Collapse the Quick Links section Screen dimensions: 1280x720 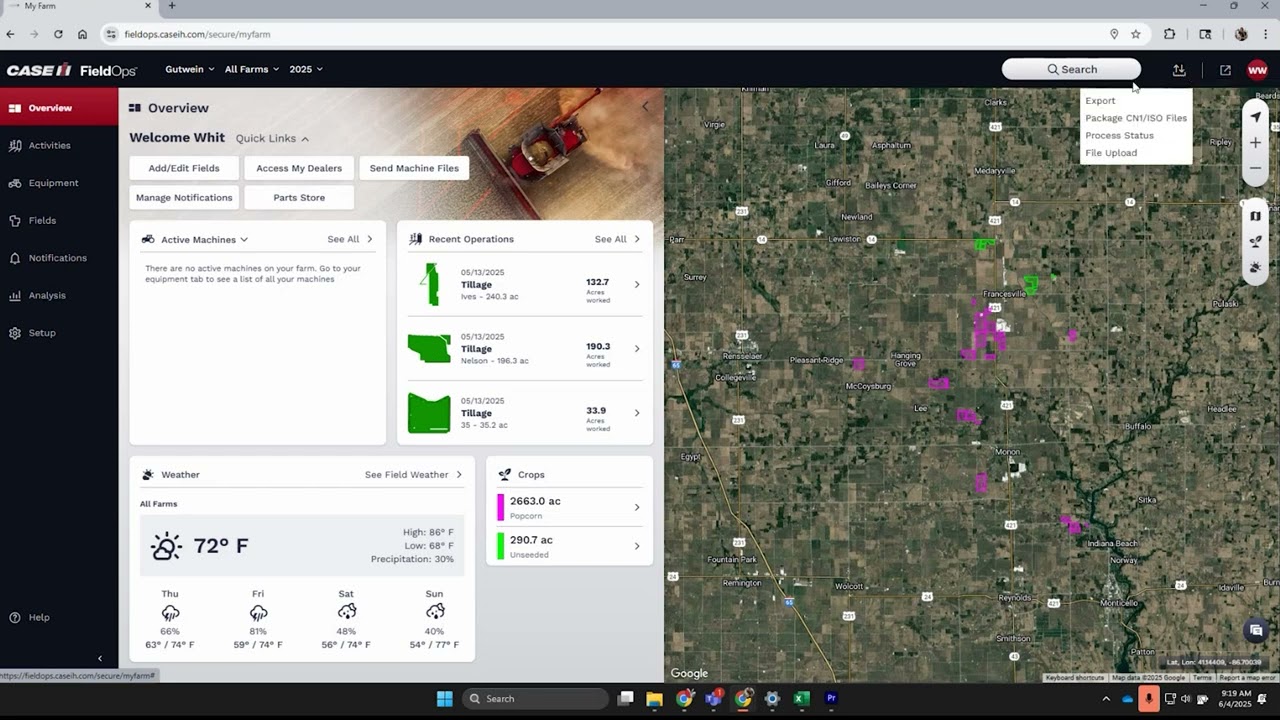click(305, 139)
